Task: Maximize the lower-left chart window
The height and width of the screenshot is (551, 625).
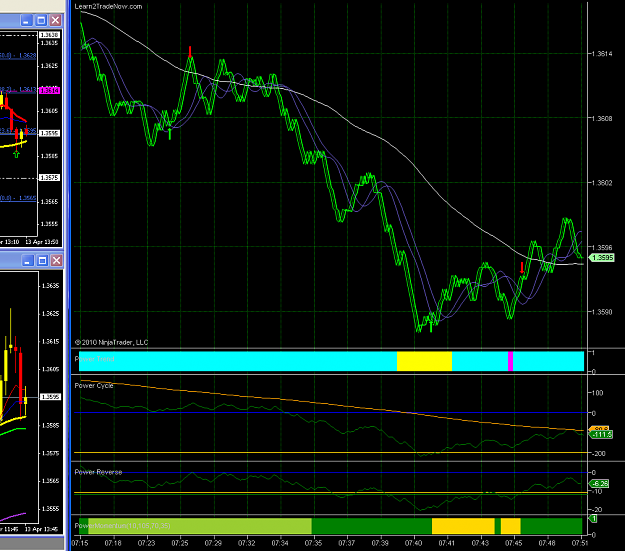Action: tap(42, 261)
